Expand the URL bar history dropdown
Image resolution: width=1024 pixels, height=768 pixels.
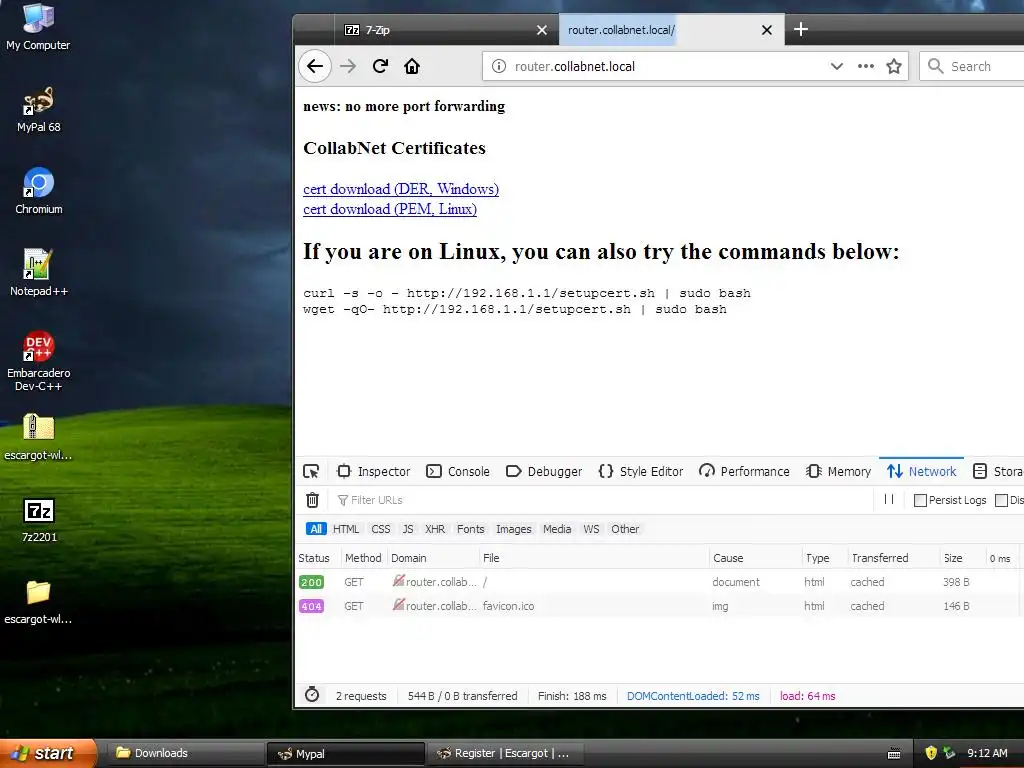click(837, 66)
